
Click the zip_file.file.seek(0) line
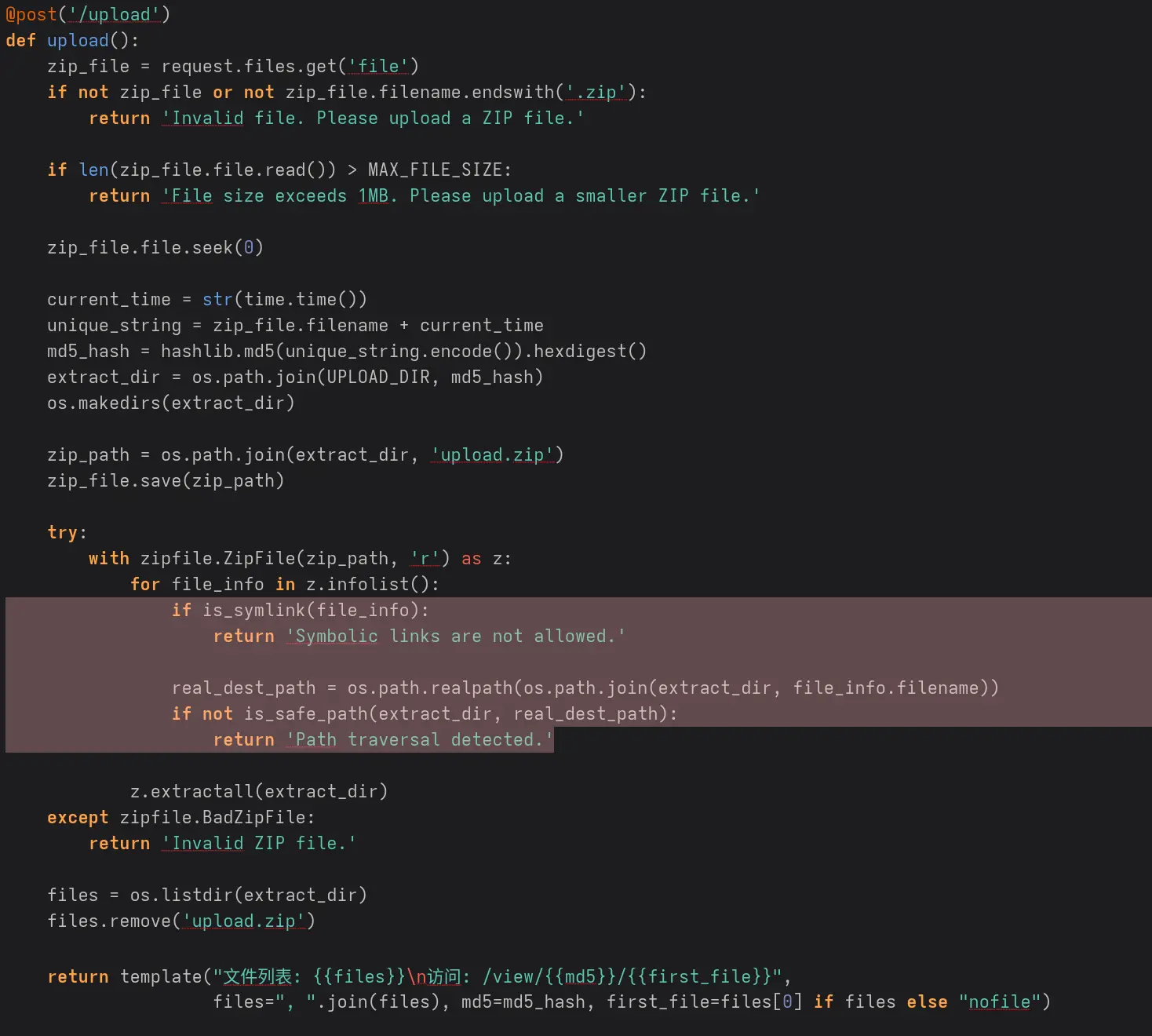click(155, 248)
